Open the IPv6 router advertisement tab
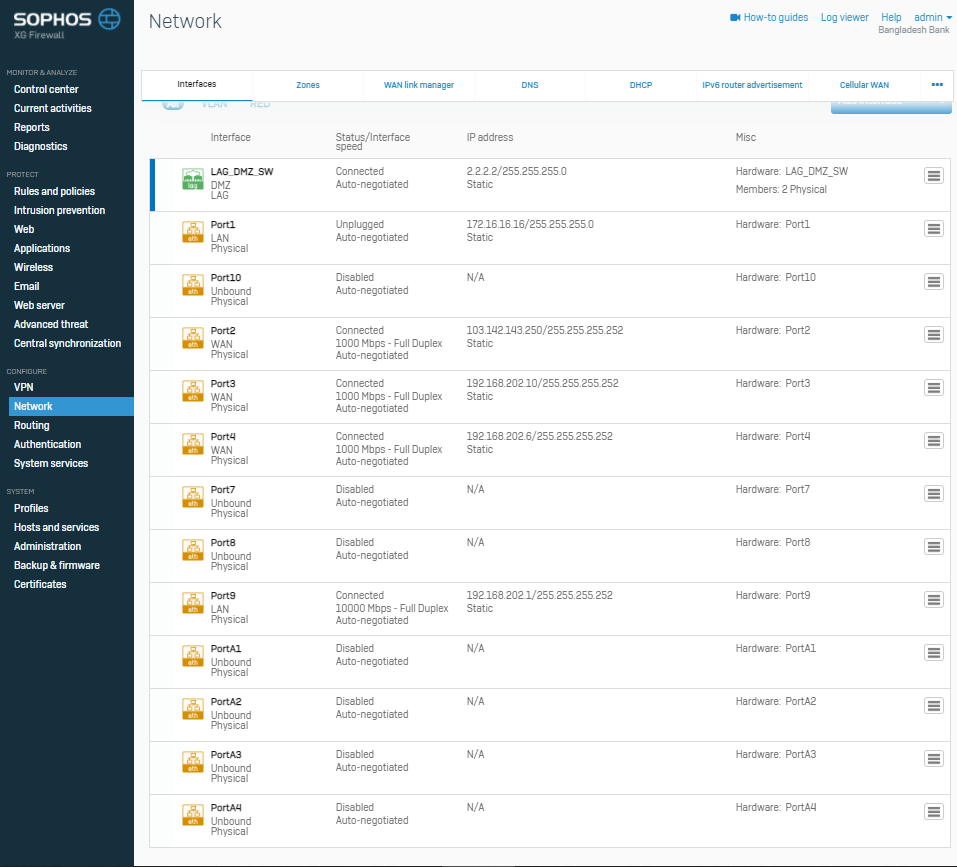Image resolution: width=957 pixels, height=867 pixels. click(752, 85)
